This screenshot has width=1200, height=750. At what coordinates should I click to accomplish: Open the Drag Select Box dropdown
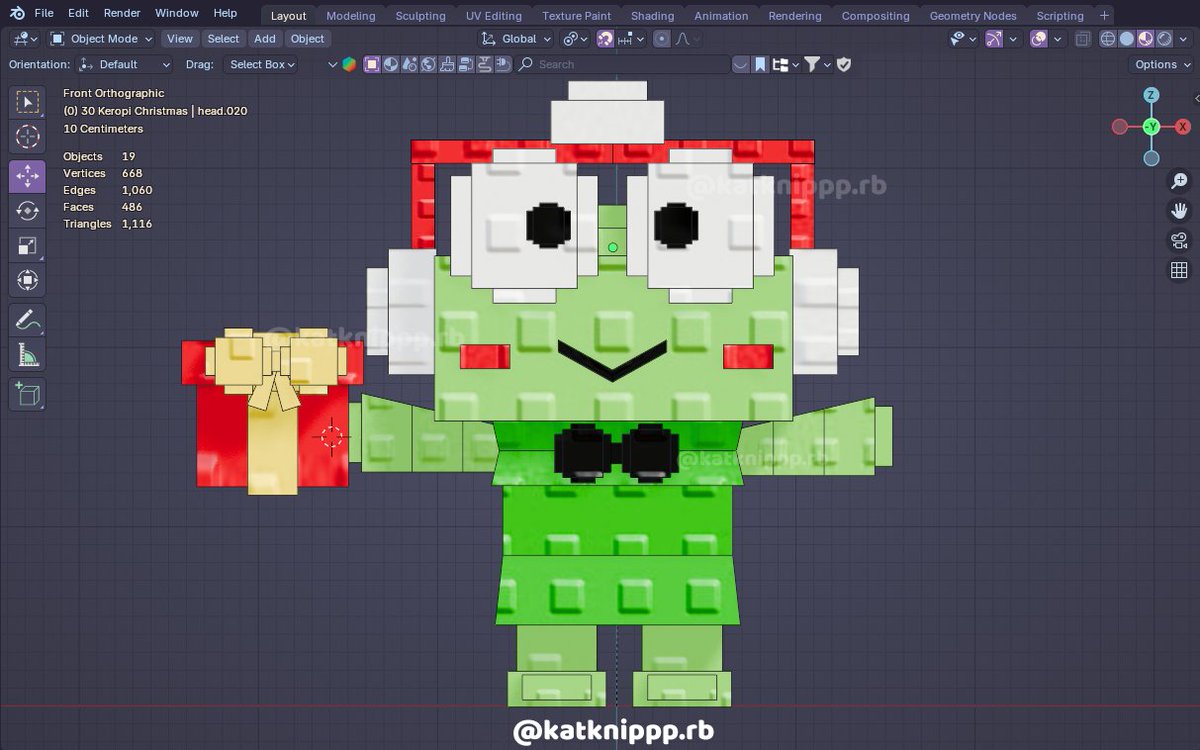[x=260, y=64]
